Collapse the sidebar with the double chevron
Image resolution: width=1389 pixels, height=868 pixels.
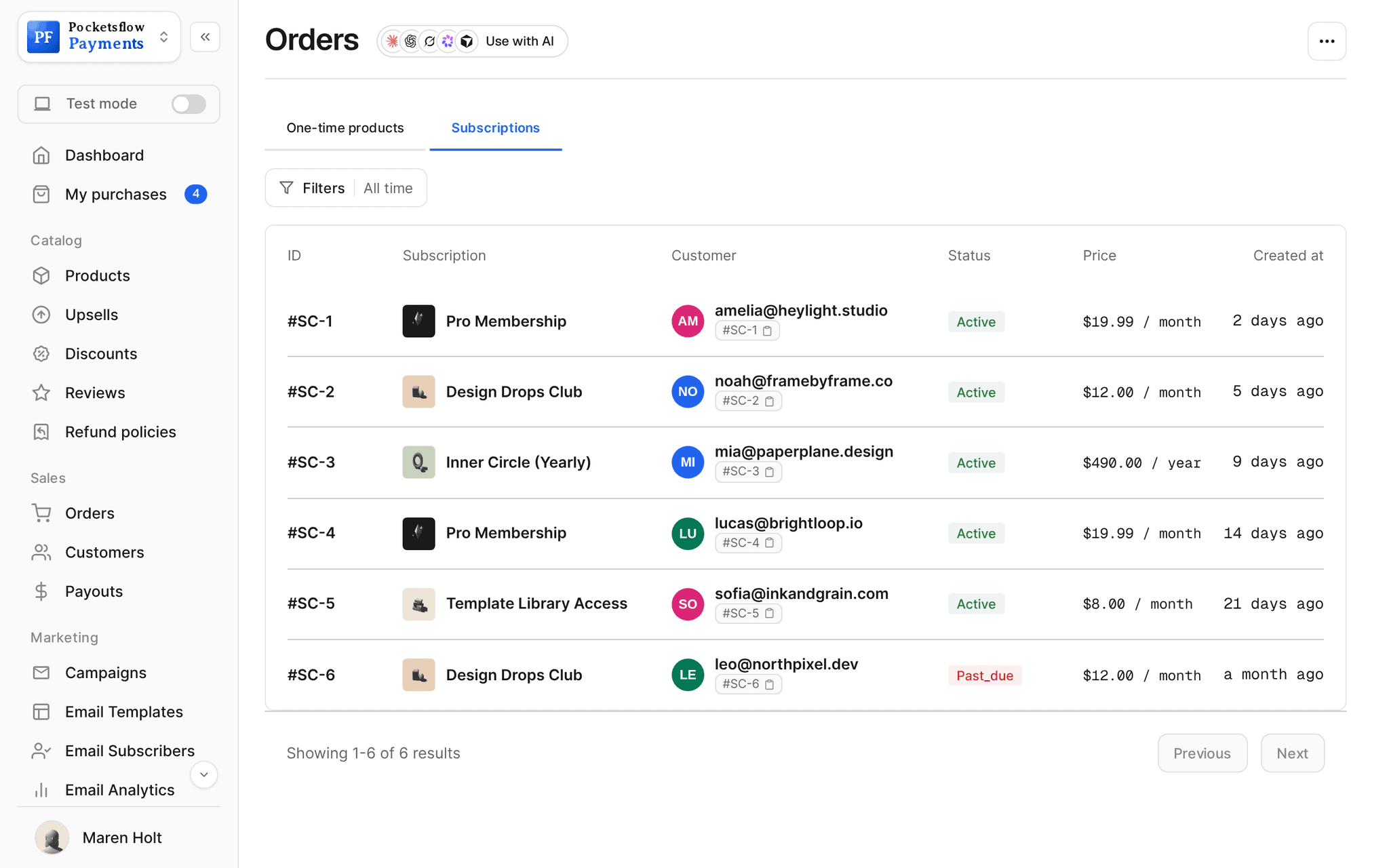click(x=205, y=37)
